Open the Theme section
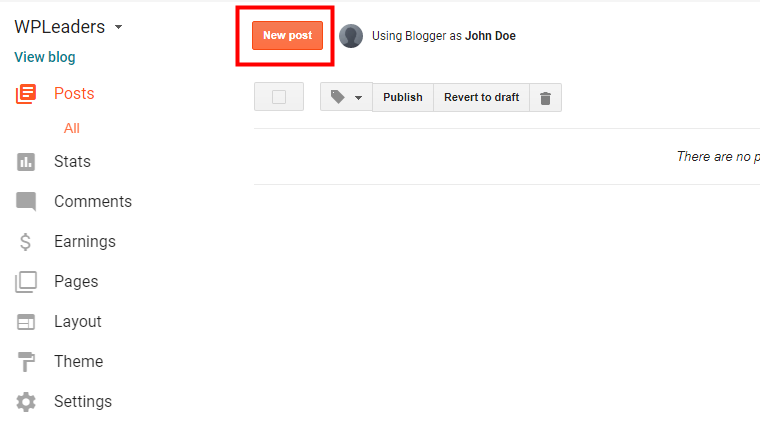This screenshot has width=760, height=427. (x=79, y=362)
